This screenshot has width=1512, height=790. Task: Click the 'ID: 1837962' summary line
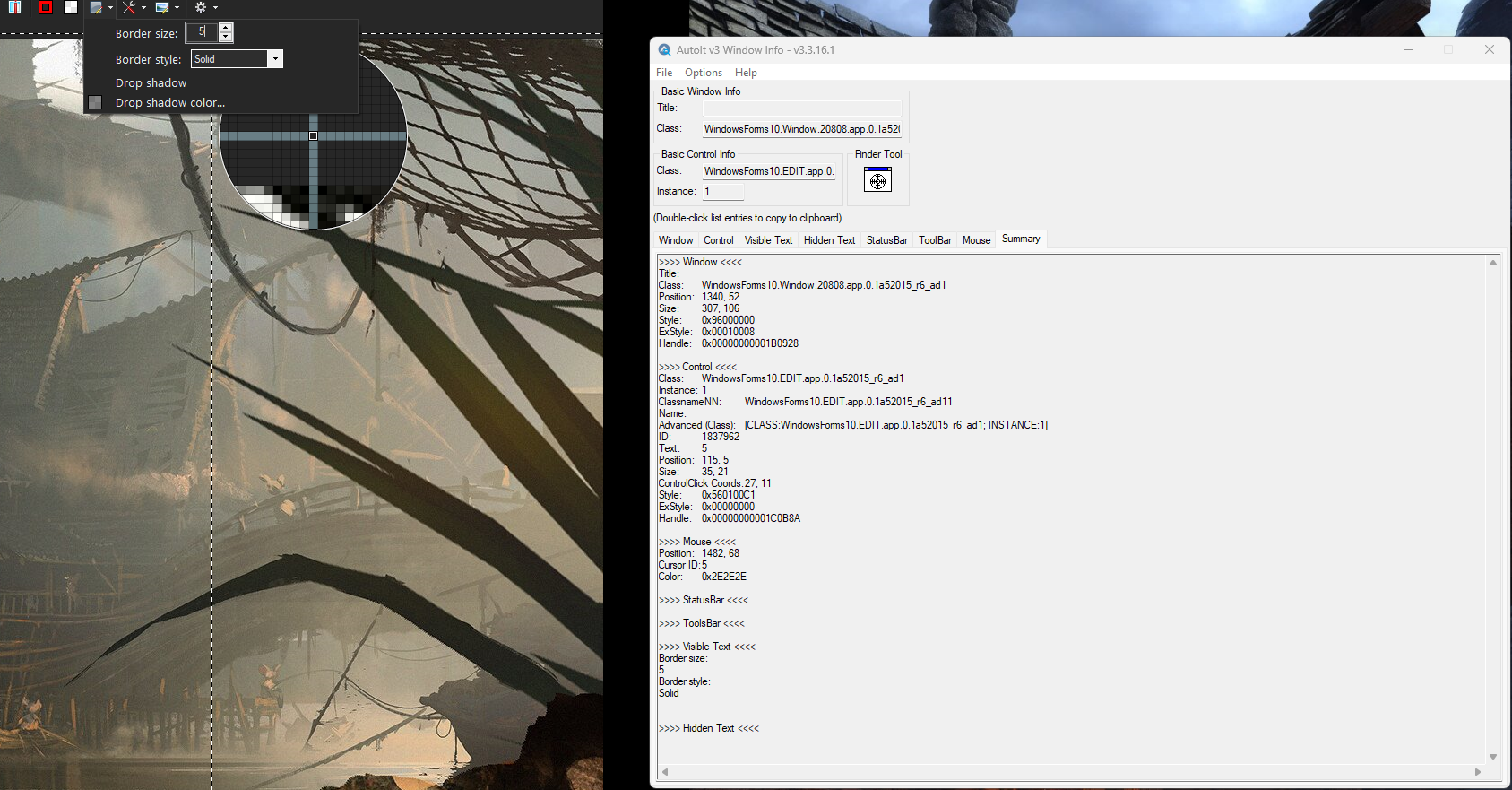pos(699,437)
